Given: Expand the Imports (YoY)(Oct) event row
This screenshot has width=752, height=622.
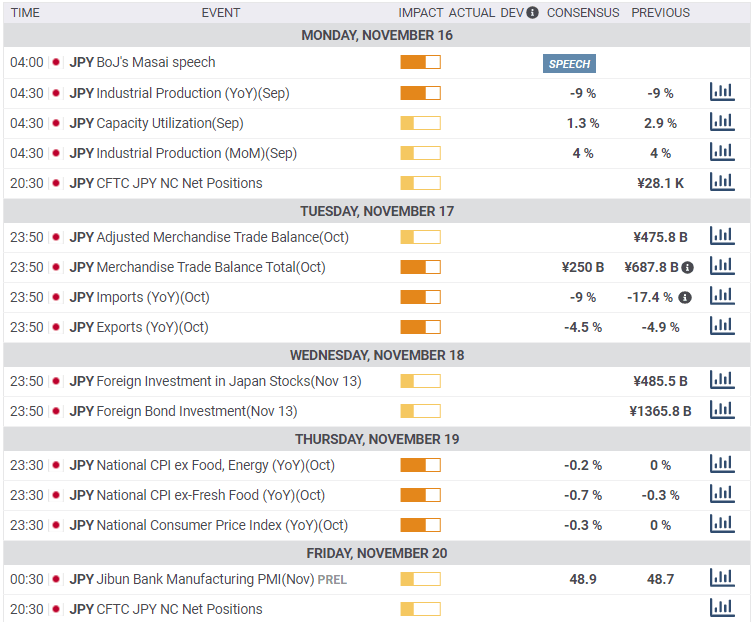Looking at the screenshot, I should tap(153, 297).
